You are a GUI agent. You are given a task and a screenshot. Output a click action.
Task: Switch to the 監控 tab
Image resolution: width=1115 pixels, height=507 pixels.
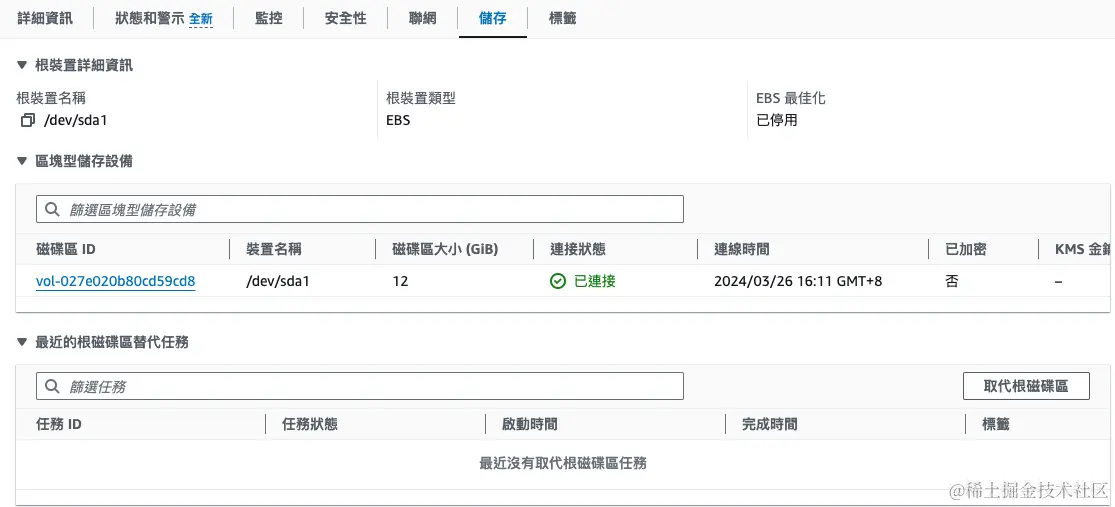pos(269,18)
